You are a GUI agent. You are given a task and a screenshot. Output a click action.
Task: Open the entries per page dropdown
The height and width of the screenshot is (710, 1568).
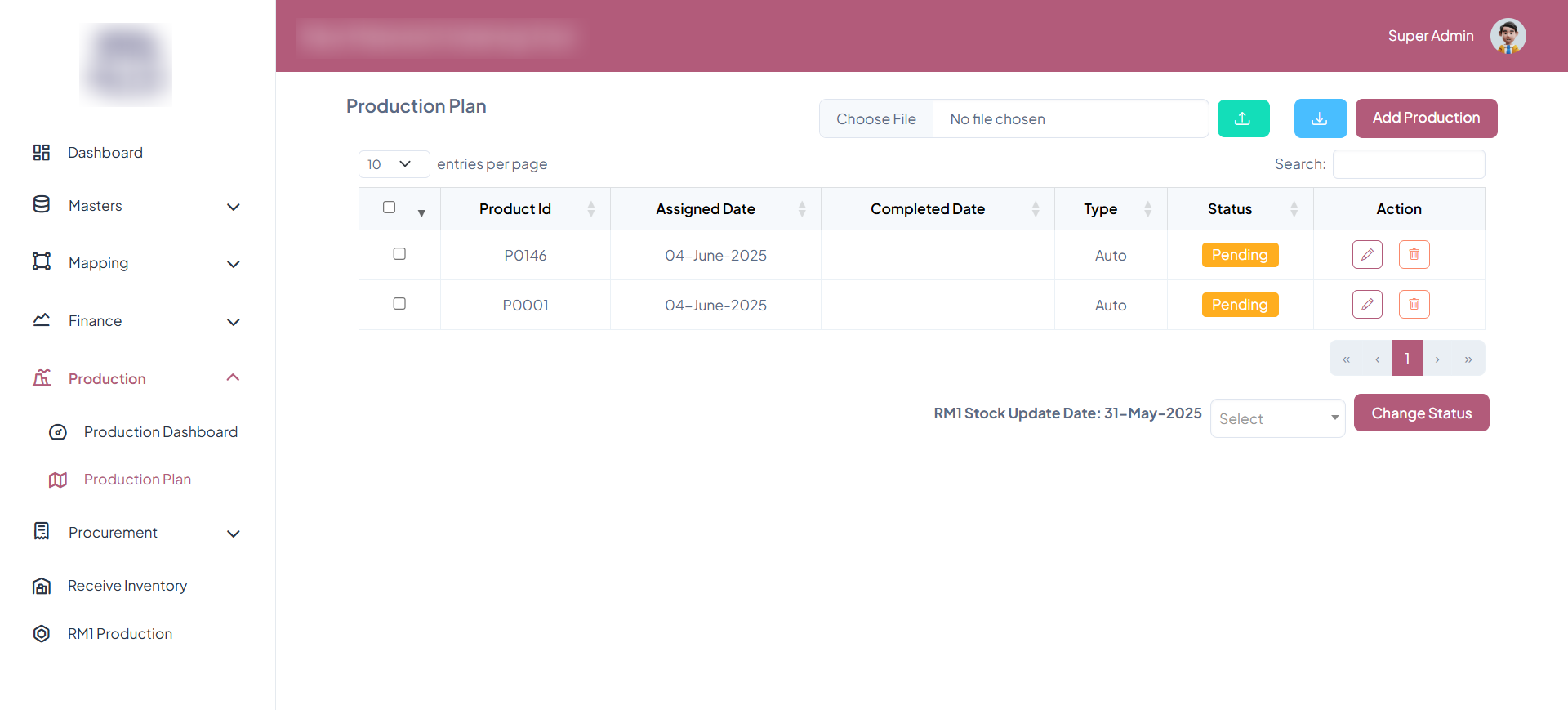coord(394,164)
